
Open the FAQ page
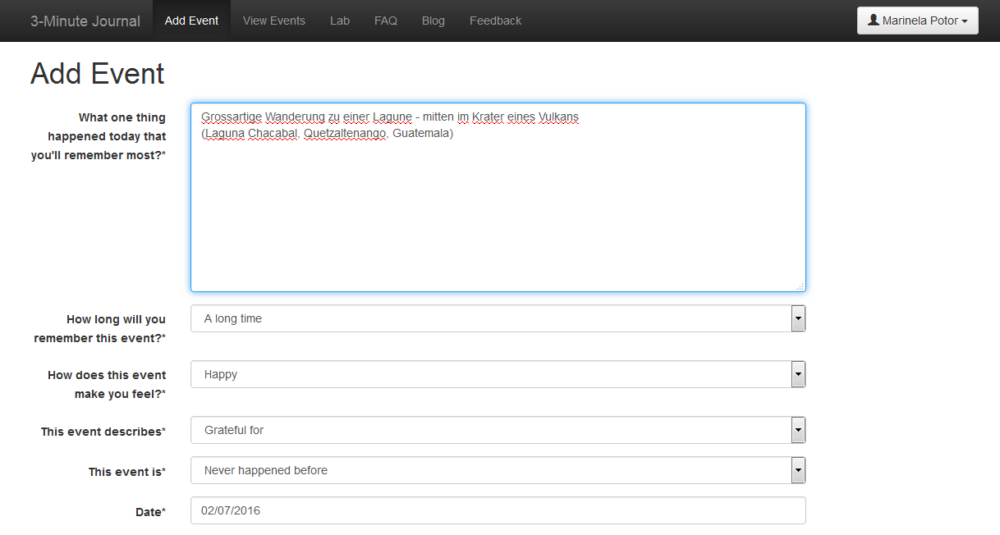point(385,21)
